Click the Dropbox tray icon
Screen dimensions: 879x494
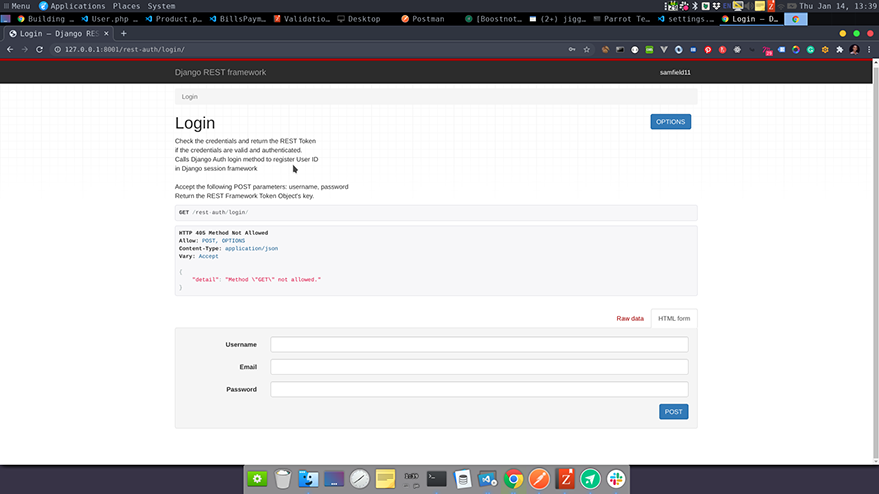[x=716, y=6]
